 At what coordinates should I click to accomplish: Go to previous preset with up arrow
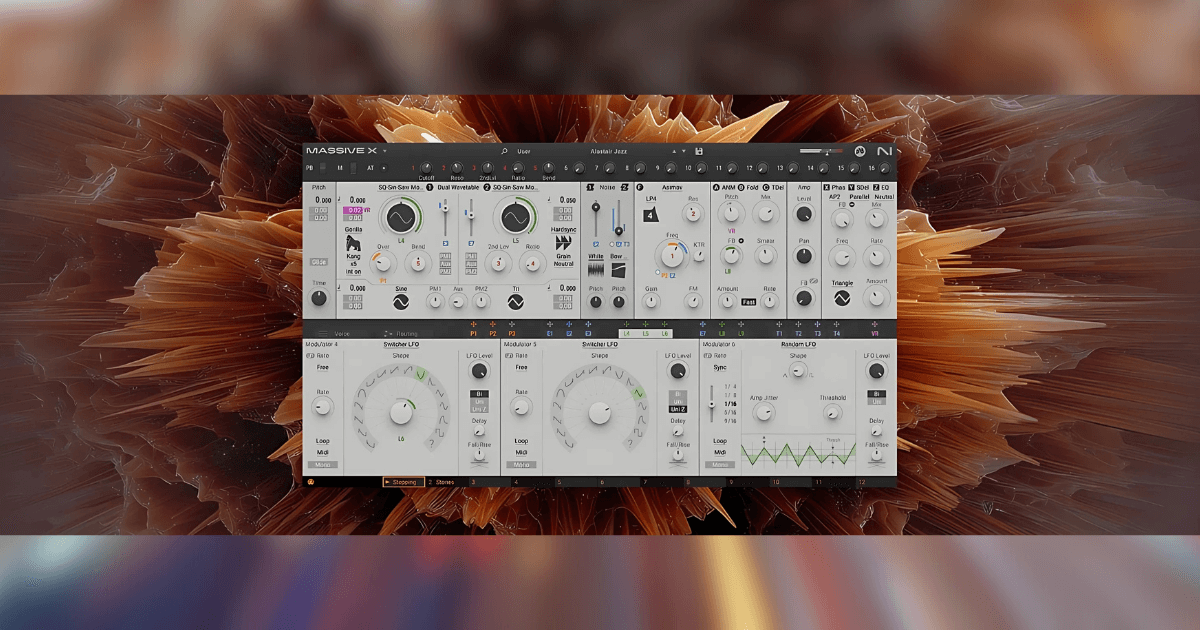674,151
